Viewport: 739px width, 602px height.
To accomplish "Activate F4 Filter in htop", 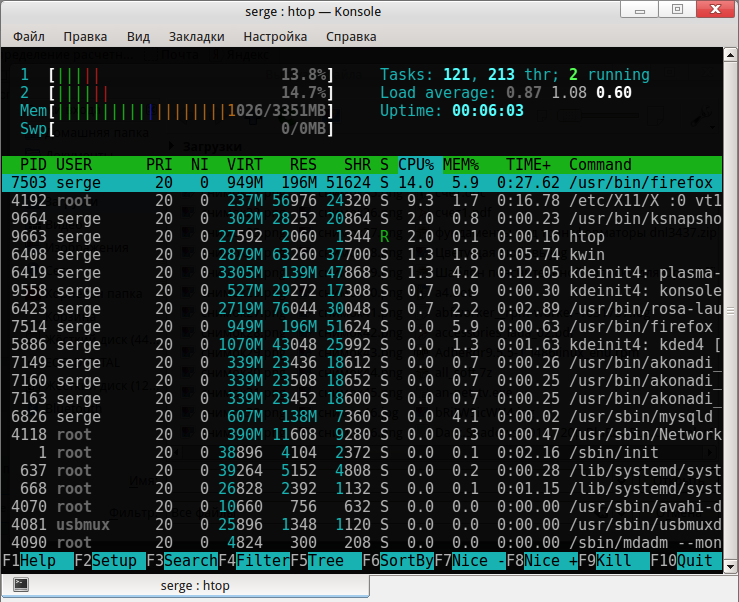I will 263,561.
